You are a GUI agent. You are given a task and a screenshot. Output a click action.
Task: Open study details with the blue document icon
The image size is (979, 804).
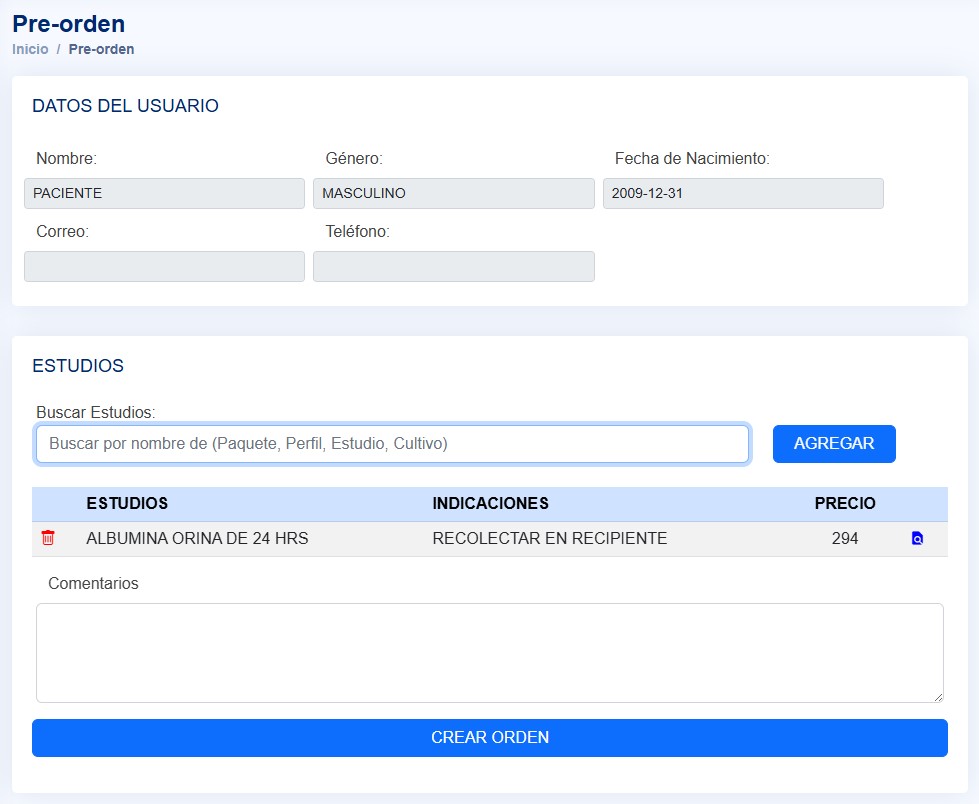tap(917, 539)
